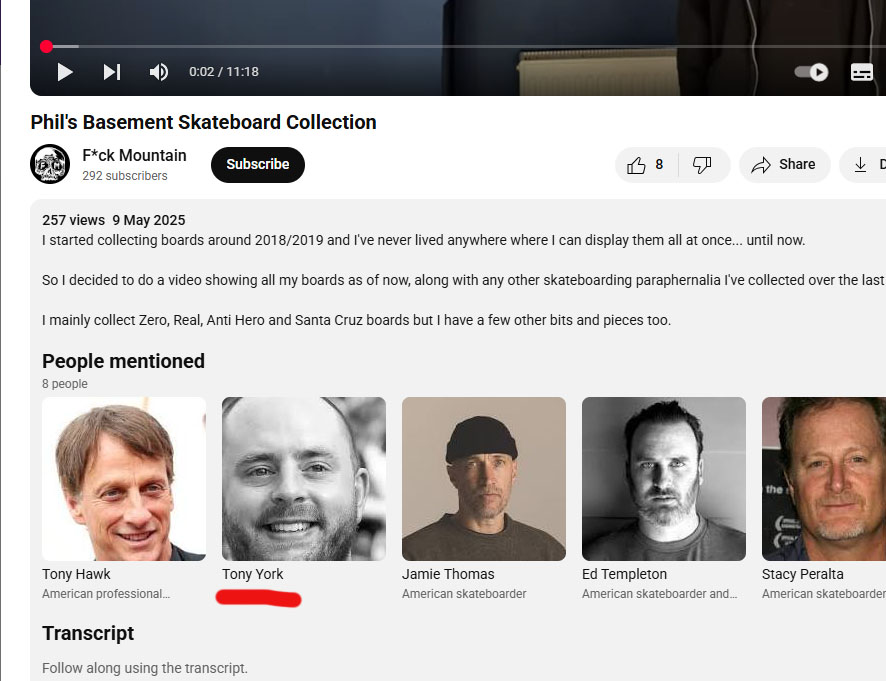Turn on subtitles with captions icon
The width and height of the screenshot is (886, 681).
tap(861, 72)
